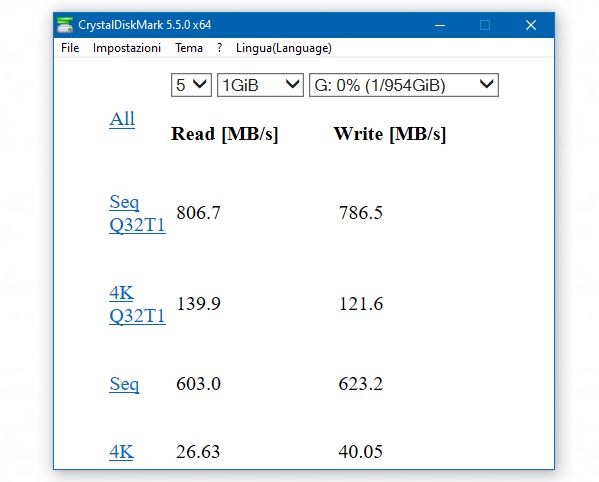The height and width of the screenshot is (482, 599).
Task: Open the File menu
Action: point(70,48)
